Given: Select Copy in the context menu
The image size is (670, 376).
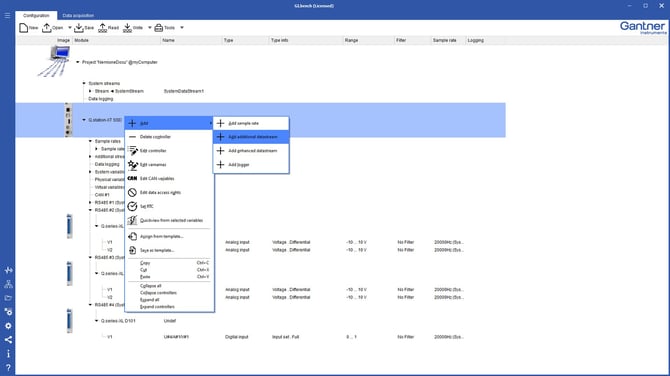Looking at the screenshot, I should pyautogui.click(x=169, y=263).
